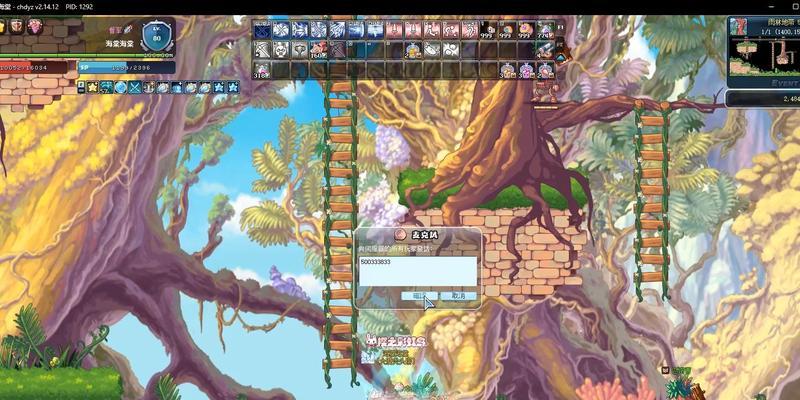
Task: Click the confirm button in the dialog
Action: [419, 296]
